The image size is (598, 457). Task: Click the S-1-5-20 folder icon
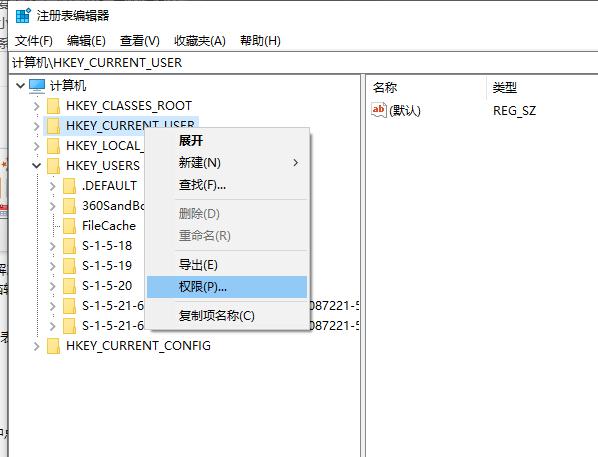69,286
